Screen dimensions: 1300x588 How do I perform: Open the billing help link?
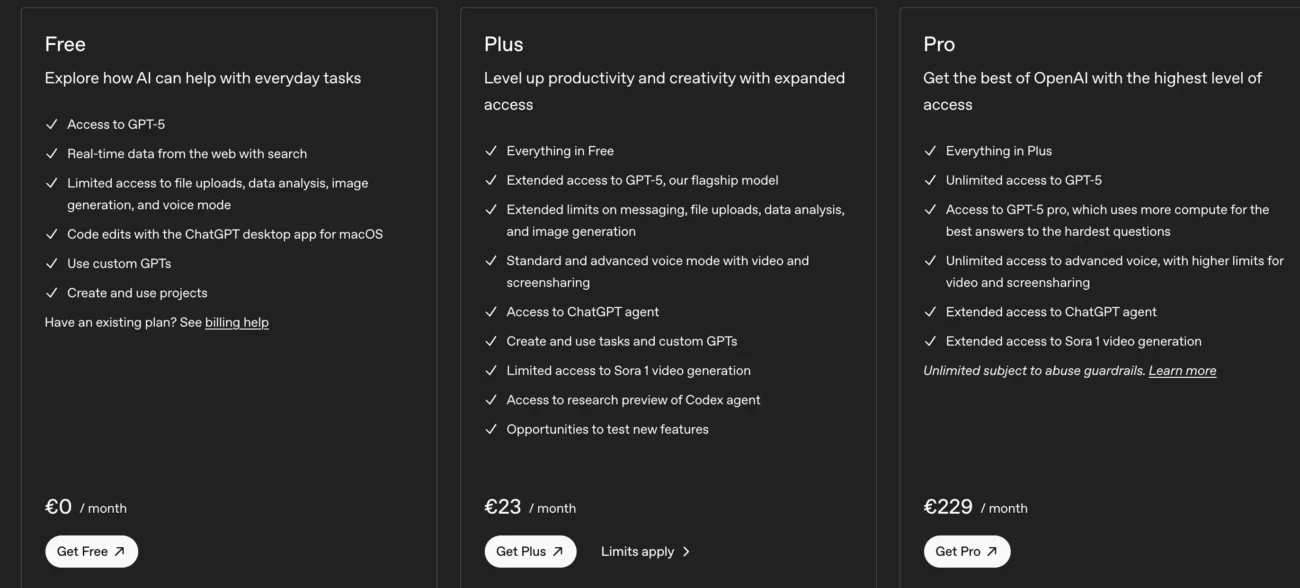click(x=237, y=322)
